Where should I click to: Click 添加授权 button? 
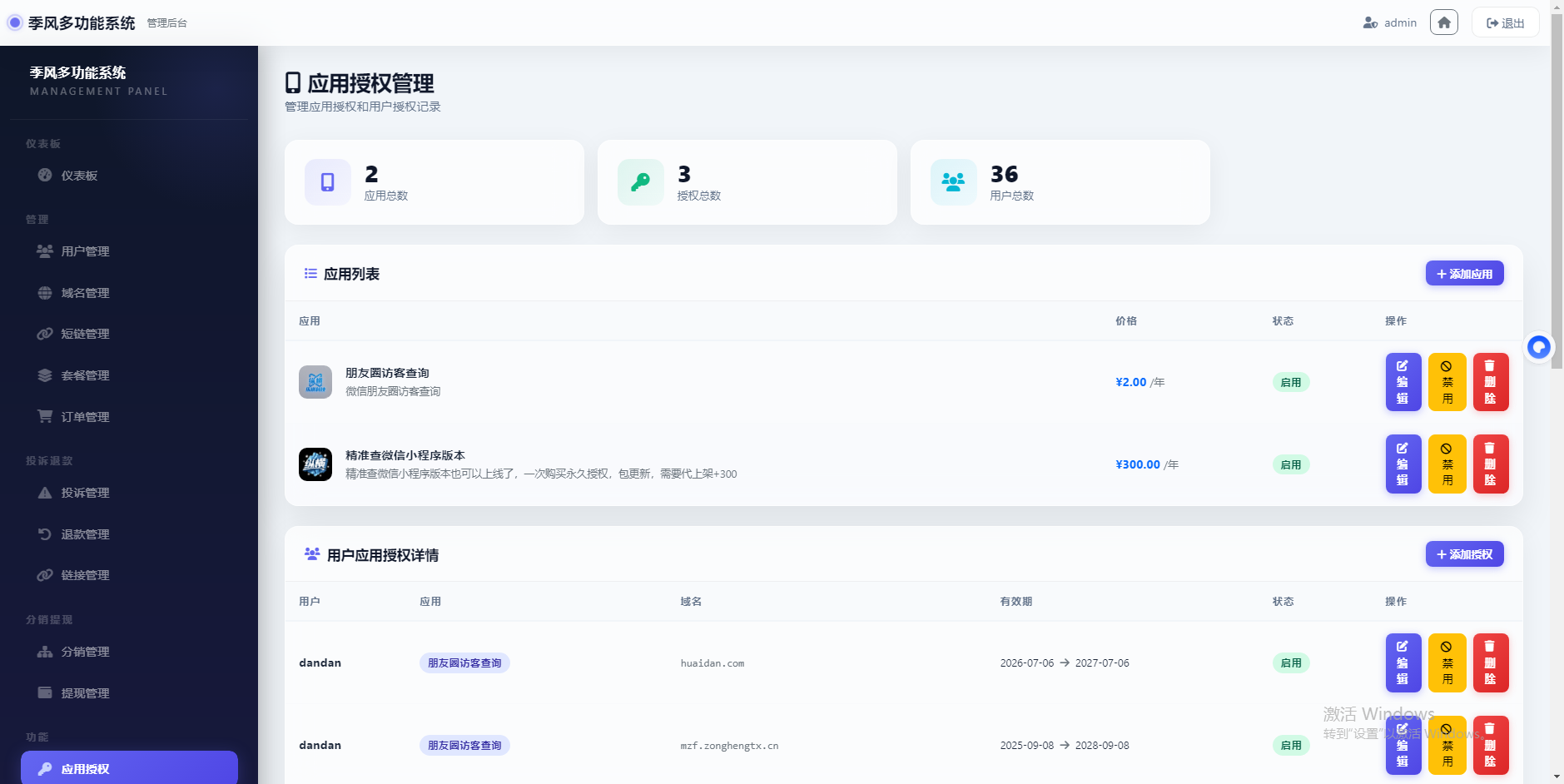click(1464, 553)
